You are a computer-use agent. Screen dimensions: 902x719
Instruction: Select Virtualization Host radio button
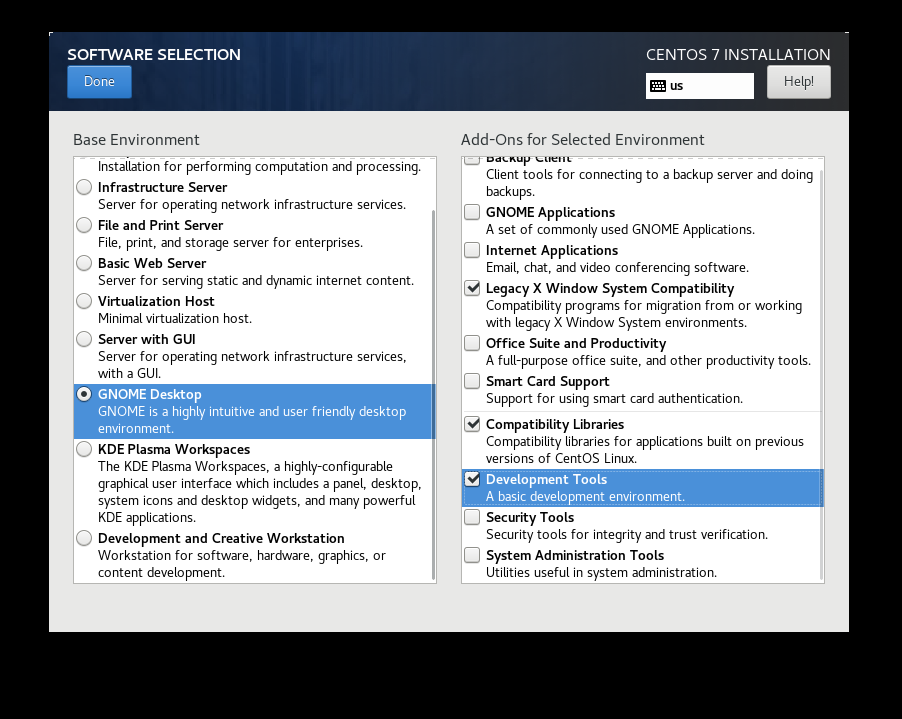84,301
